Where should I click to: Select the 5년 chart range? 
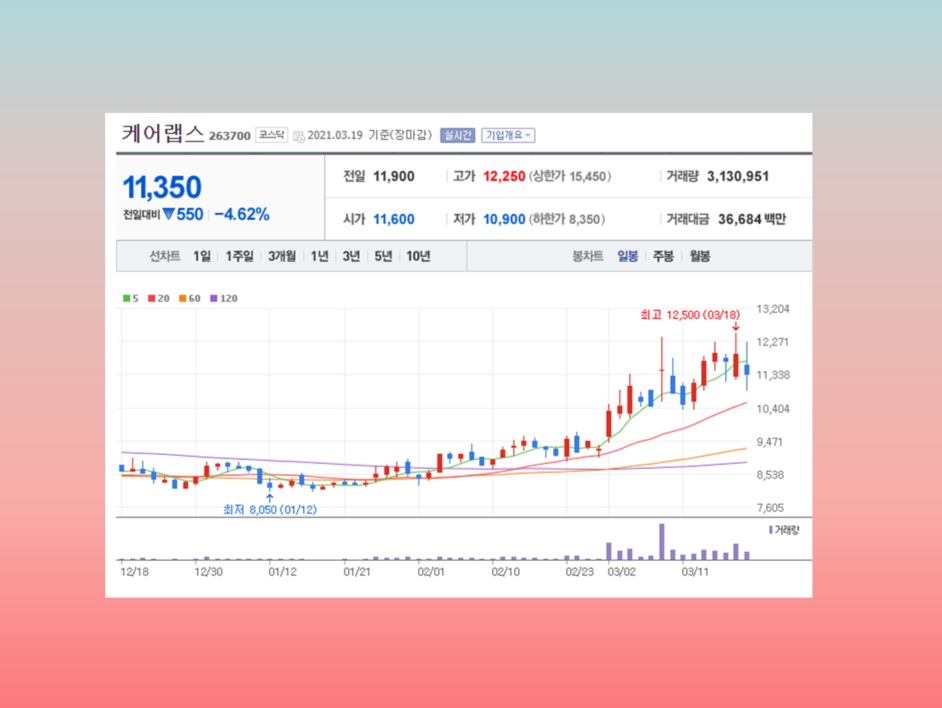(383, 257)
